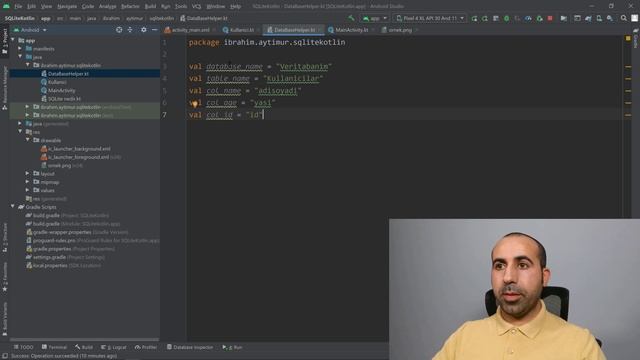The width and height of the screenshot is (640, 360).
Task: Toggle tool window quick access icon in status bar
Action: [x=4, y=356]
